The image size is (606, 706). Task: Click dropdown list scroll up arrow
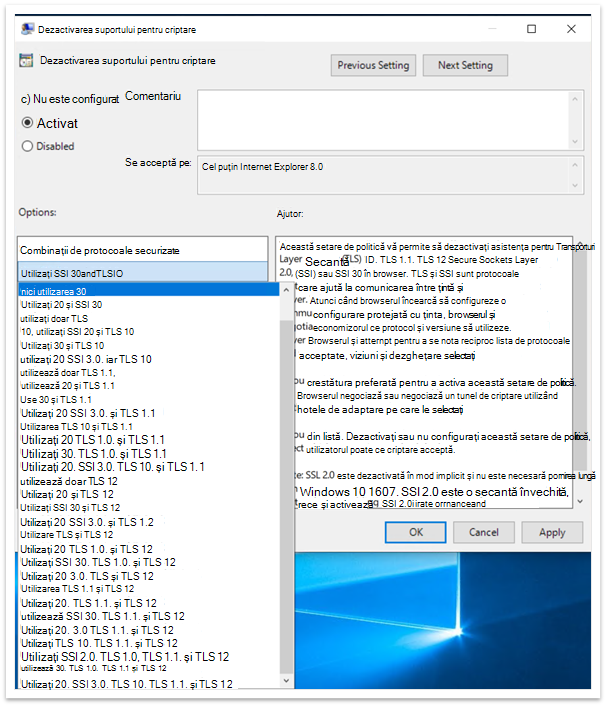coord(286,290)
